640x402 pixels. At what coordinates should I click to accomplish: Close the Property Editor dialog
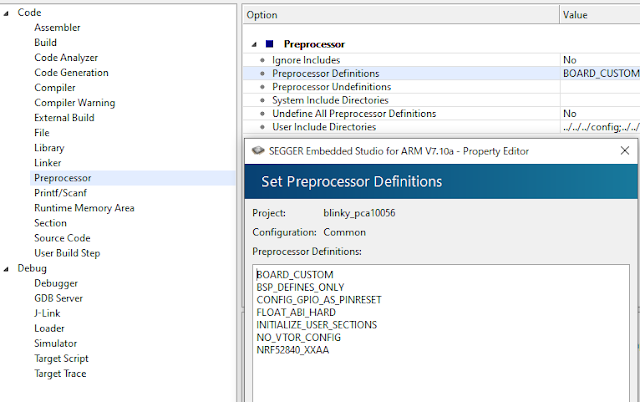pyautogui.click(x=624, y=151)
